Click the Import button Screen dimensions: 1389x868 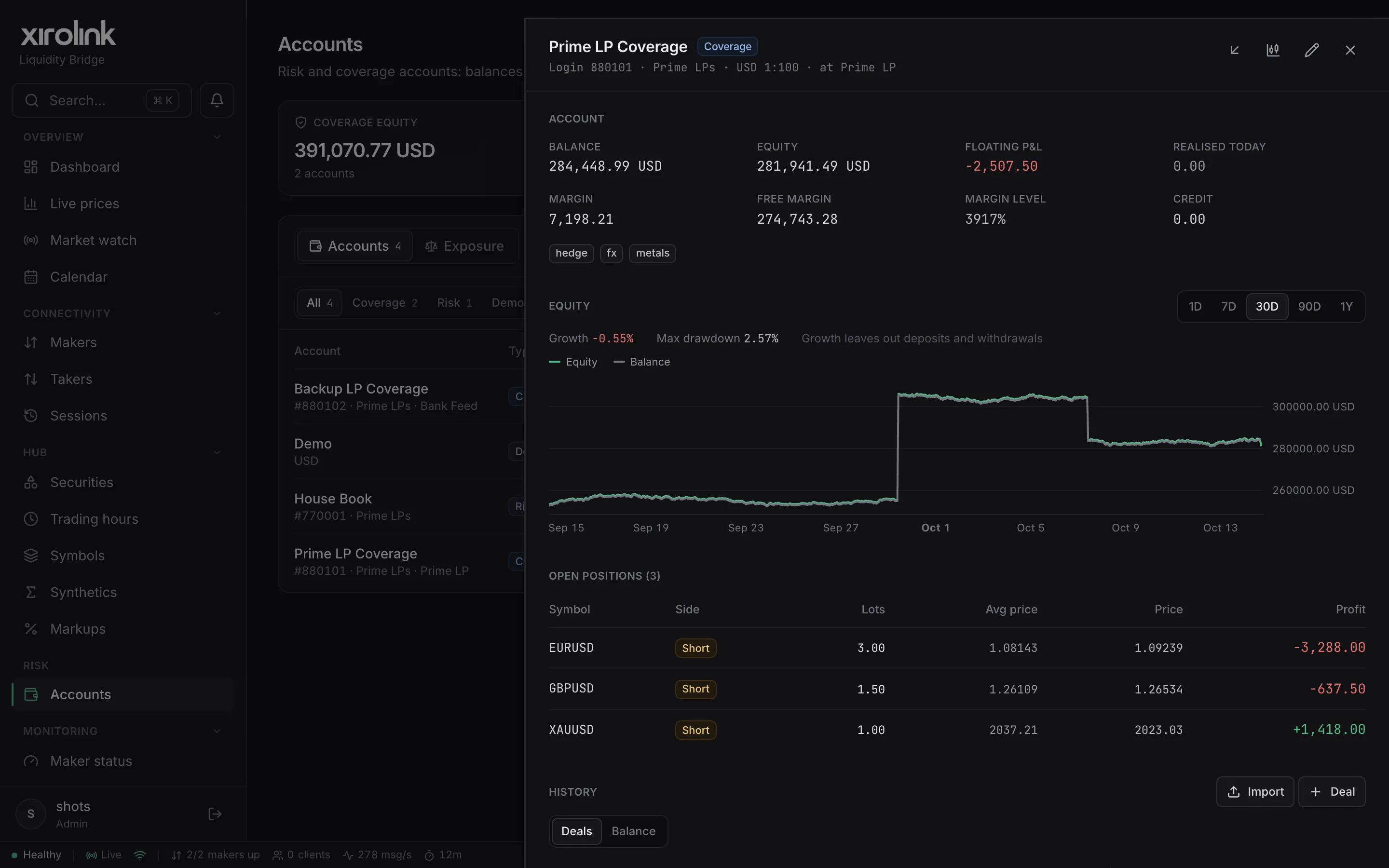pos(1255,792)
